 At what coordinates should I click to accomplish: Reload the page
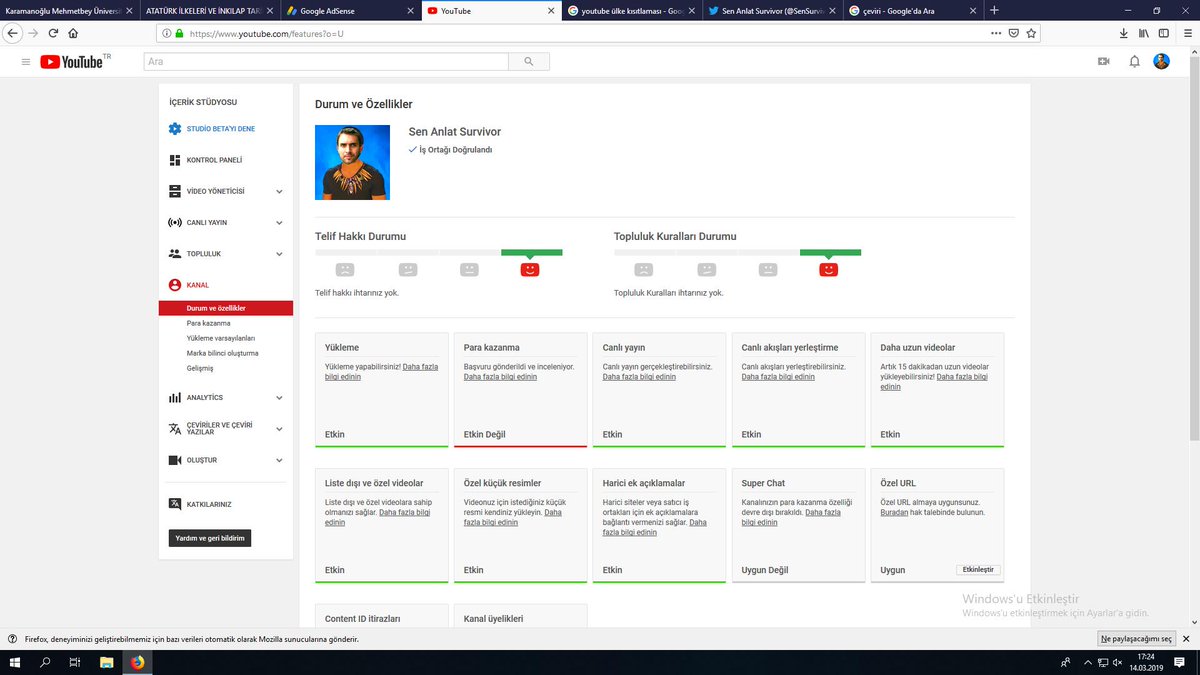[53, 33]
